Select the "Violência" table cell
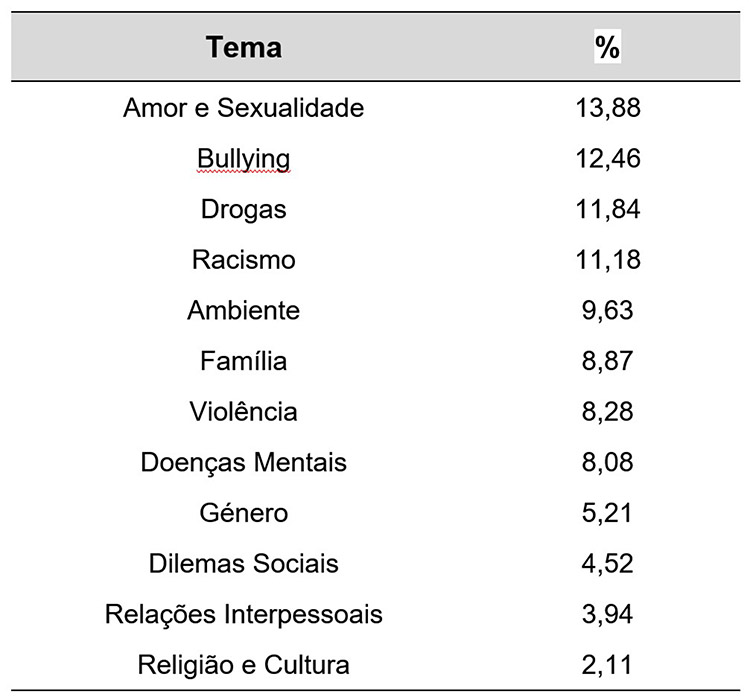Screen dimensions: 750x697 tap(243, 411)
